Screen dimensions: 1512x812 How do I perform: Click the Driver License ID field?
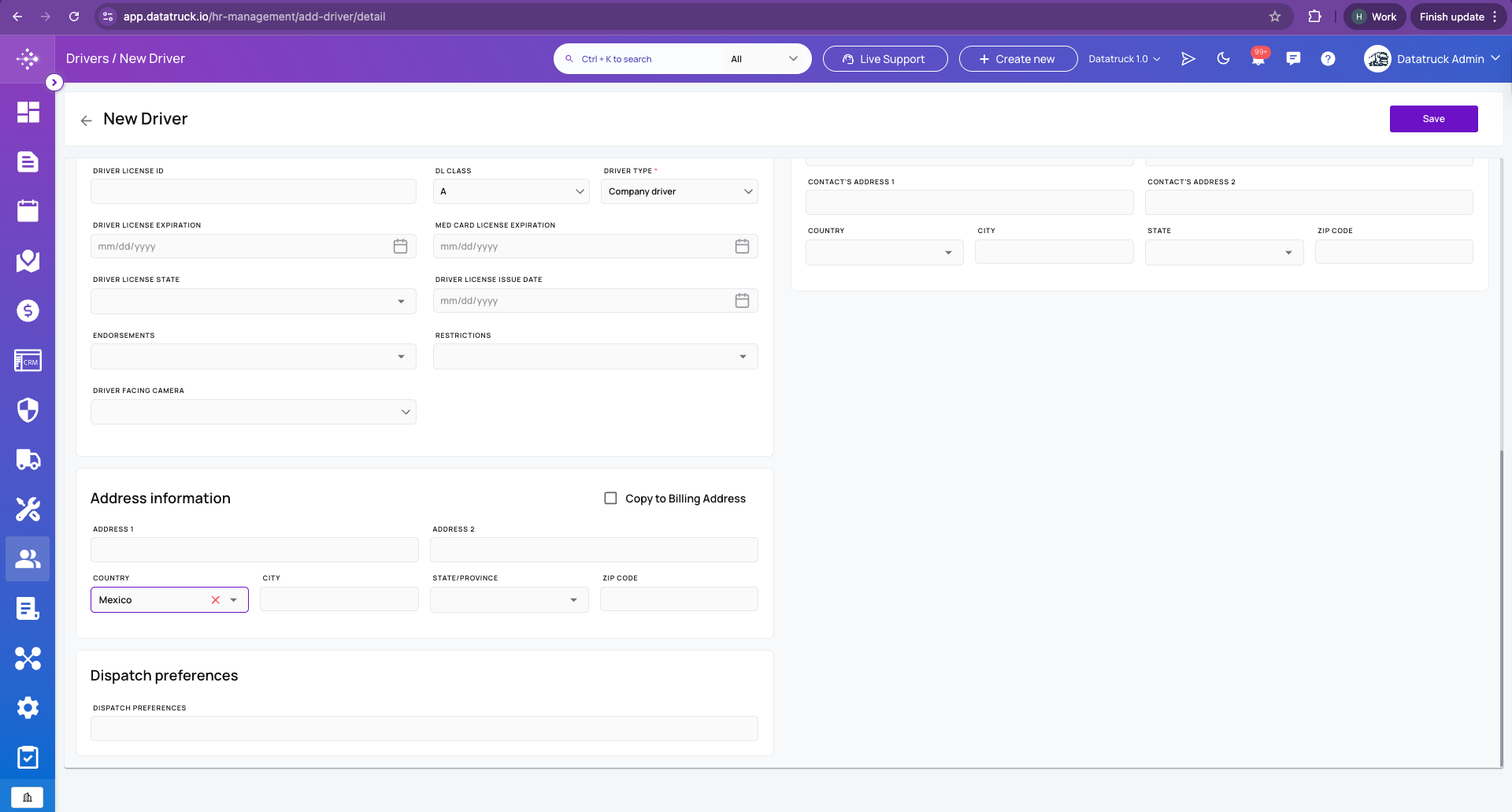(254, 191)
